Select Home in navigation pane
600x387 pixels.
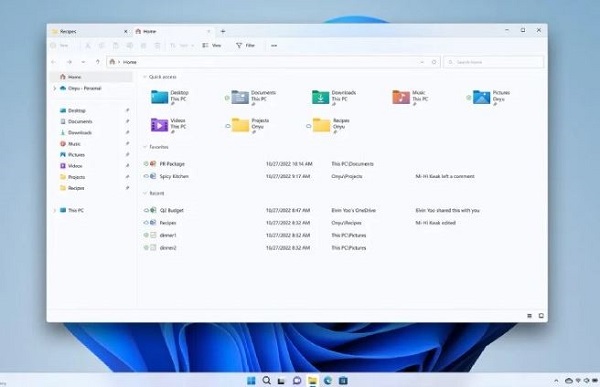pos(91,77)
